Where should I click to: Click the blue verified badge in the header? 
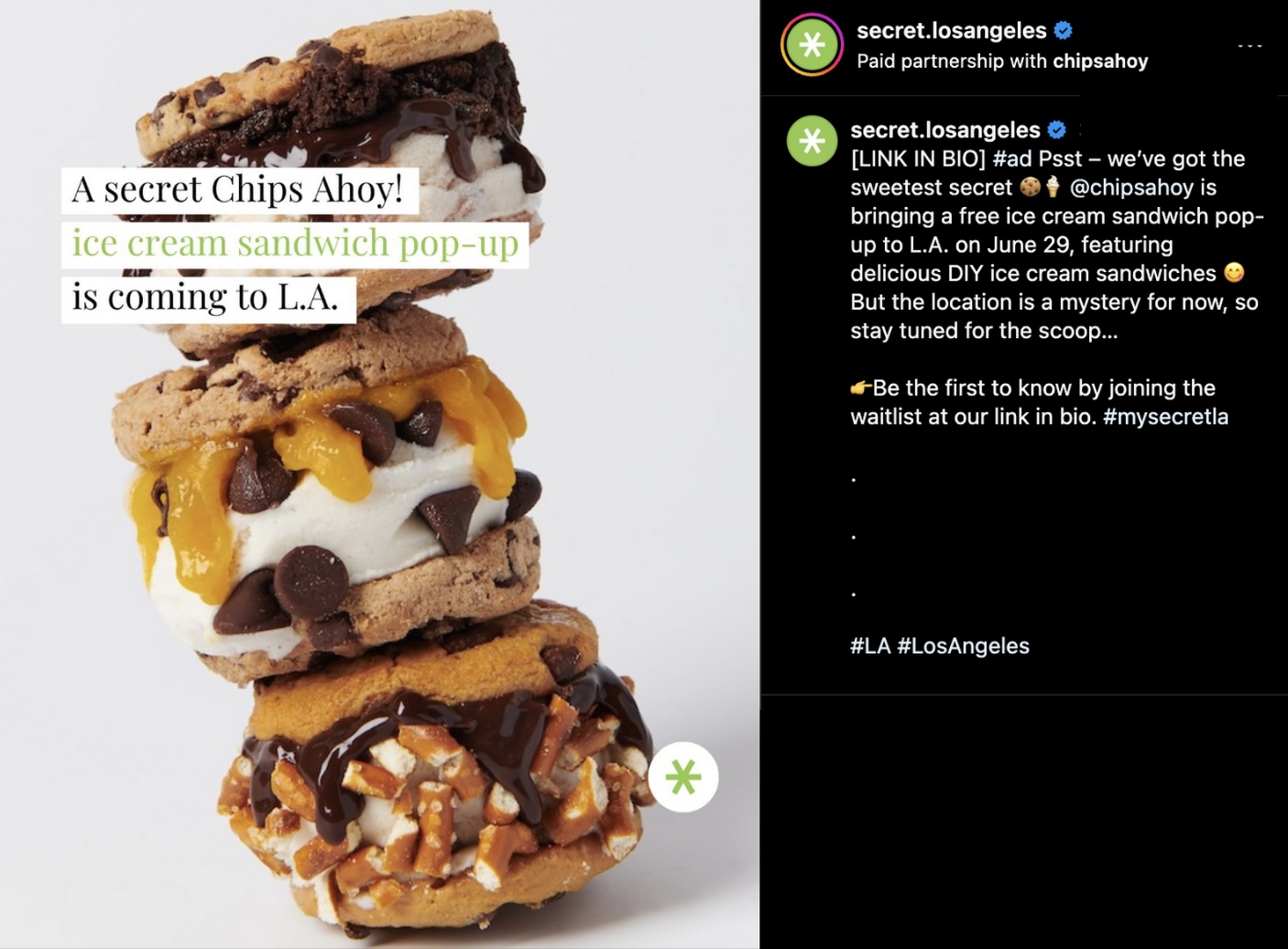pos(1063,30)
